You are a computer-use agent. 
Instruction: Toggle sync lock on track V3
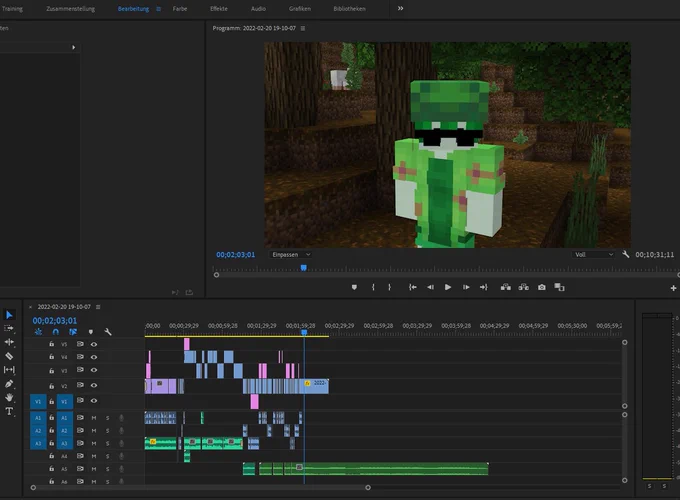80,370
